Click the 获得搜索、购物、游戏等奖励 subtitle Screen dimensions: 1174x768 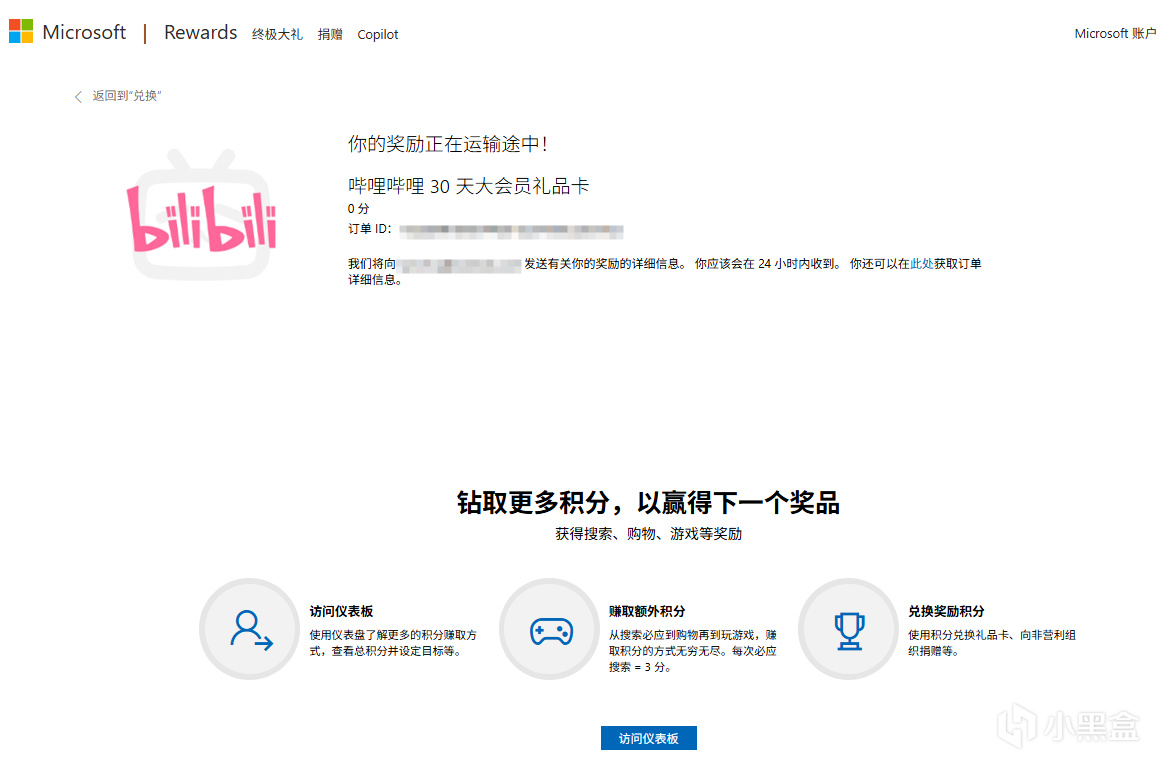click(x=648, y=534)
